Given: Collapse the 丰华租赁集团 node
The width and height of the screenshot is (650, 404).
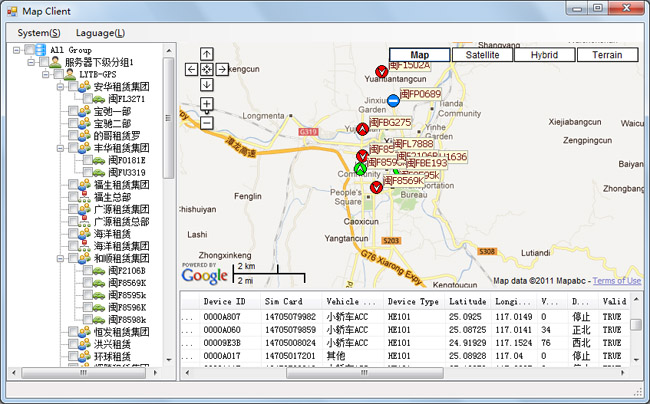Looking at the screenshot, I should pyautogui.click(x=60, y=148).
